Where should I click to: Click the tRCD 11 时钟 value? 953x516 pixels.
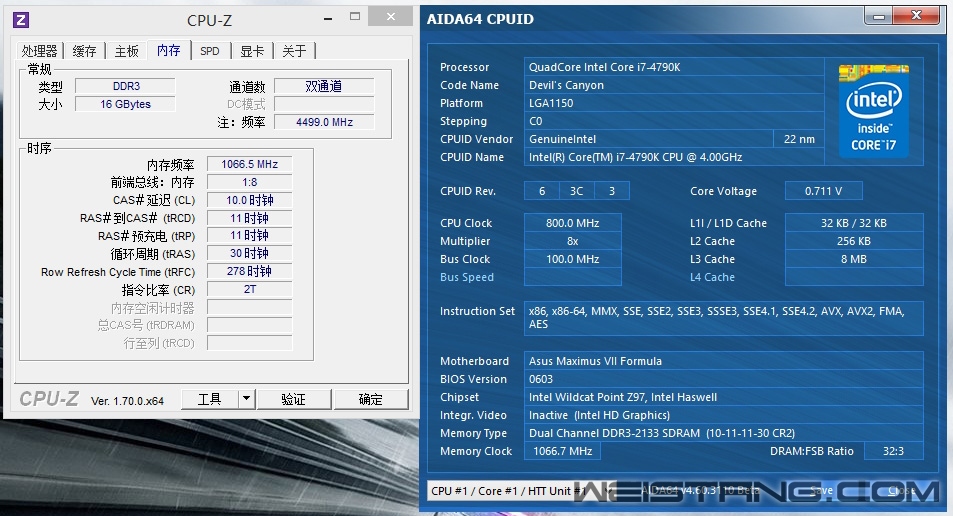click(x=249, y=218)
